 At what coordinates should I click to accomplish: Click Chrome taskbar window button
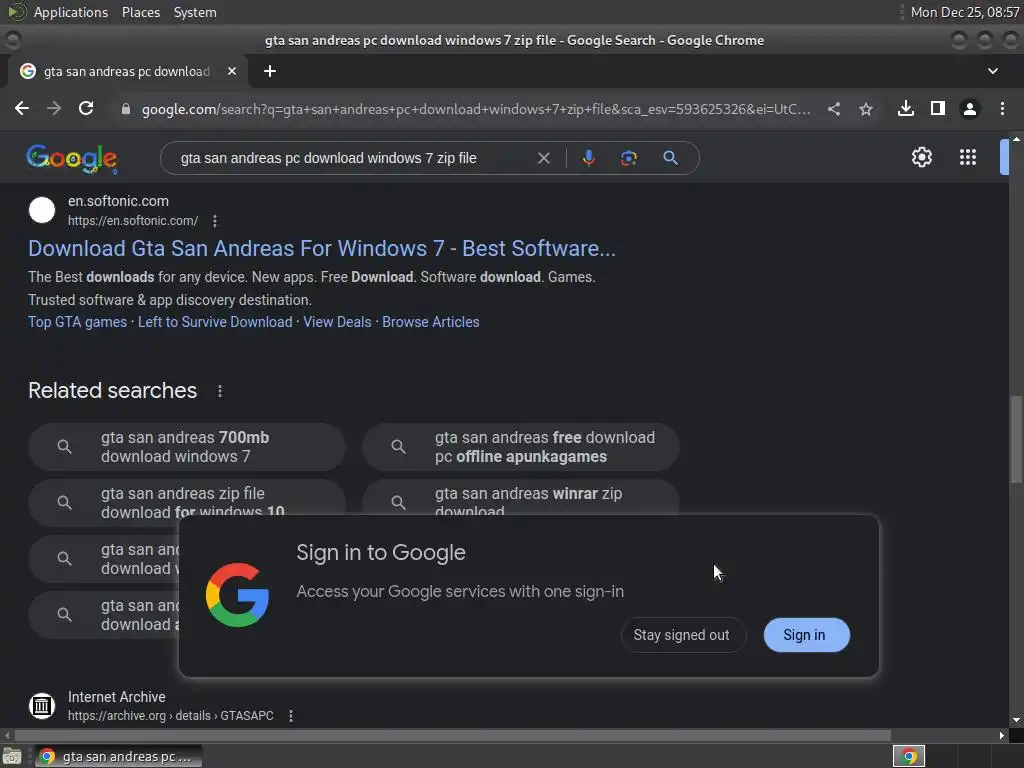coord(118,756)
